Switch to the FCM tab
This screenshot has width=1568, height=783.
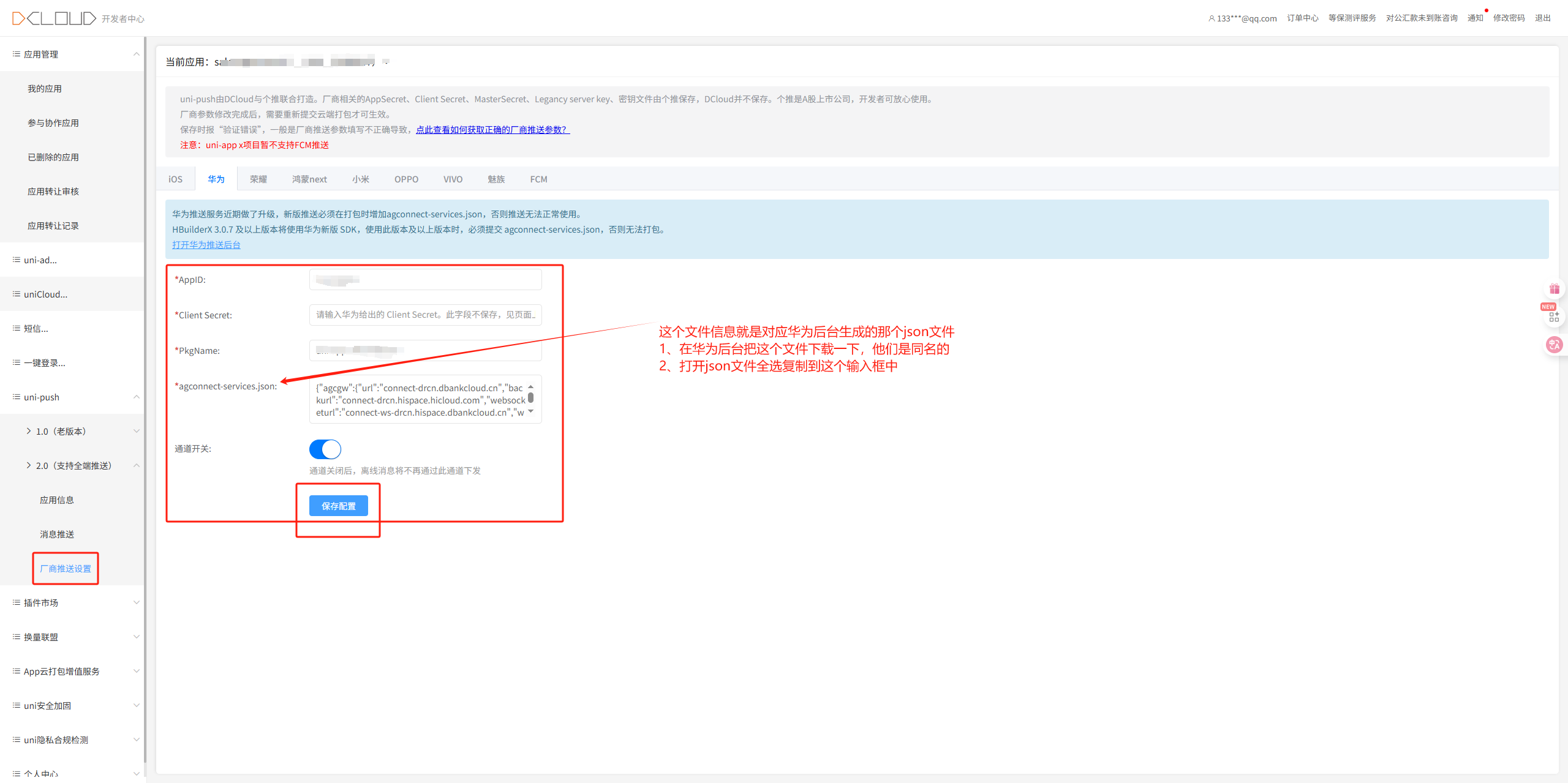point(538,179)
